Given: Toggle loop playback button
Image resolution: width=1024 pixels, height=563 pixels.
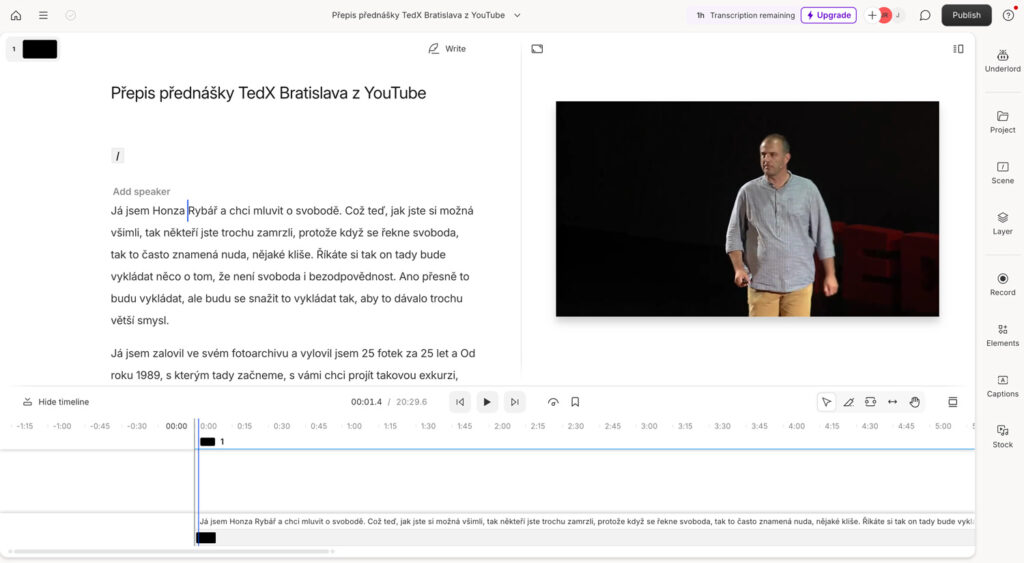Looking at the screenshot, I should tap(553, 402).
